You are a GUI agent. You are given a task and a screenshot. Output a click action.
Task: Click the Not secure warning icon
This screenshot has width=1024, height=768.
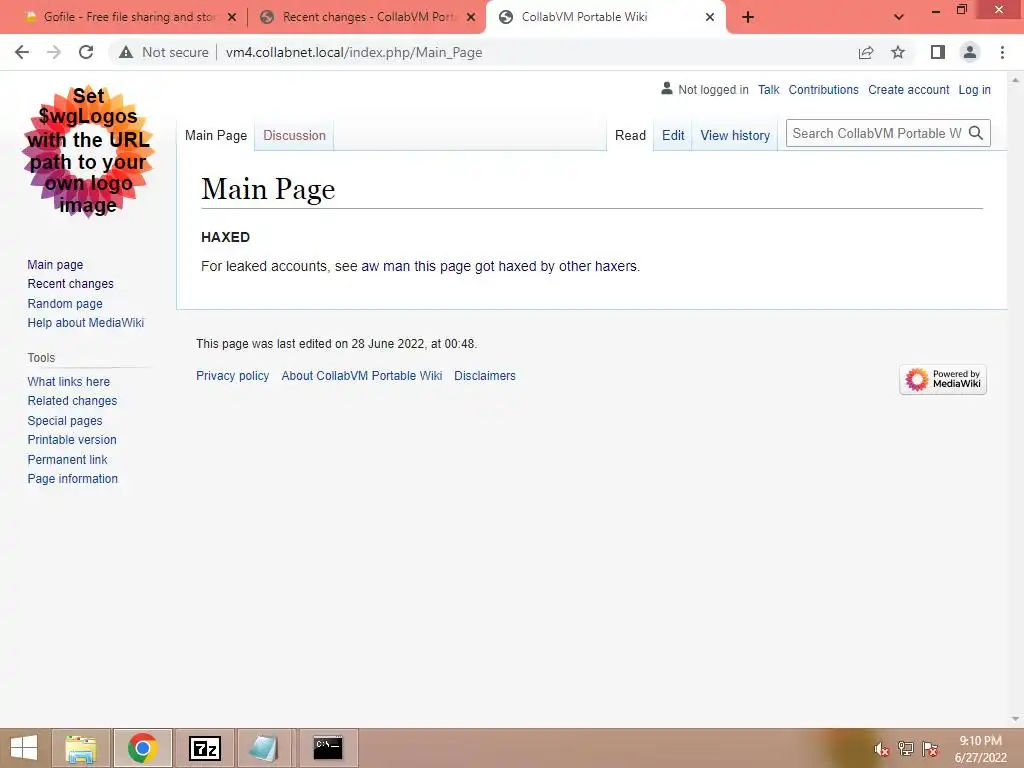coord(126,52)
